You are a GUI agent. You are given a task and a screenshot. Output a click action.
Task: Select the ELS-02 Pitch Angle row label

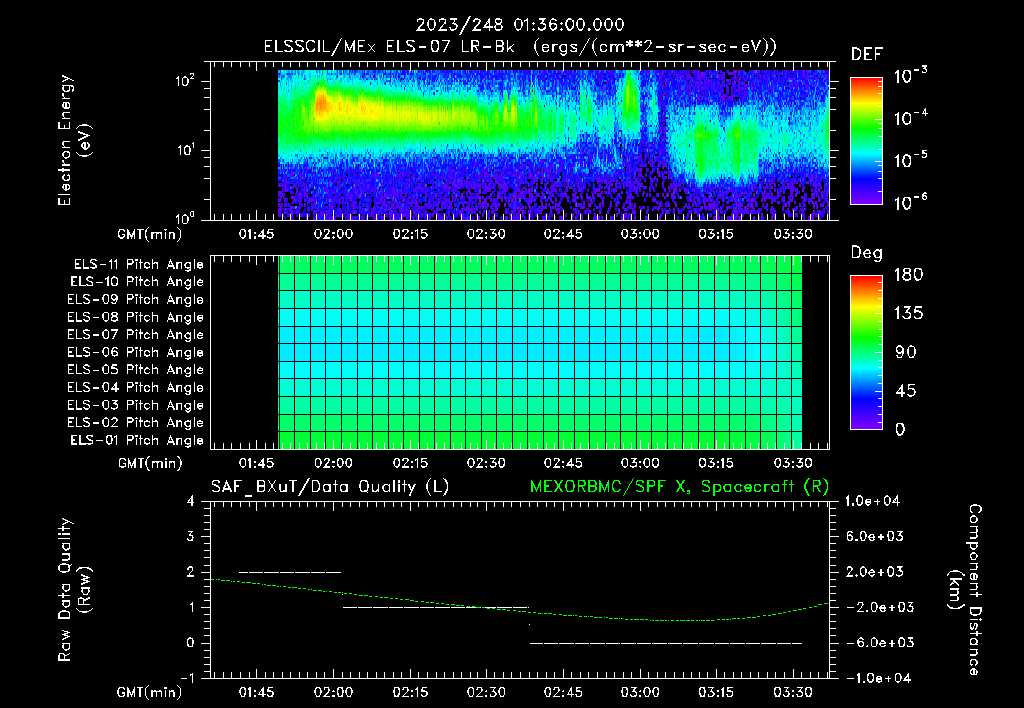pyautogui.click(x=135, y=423)
